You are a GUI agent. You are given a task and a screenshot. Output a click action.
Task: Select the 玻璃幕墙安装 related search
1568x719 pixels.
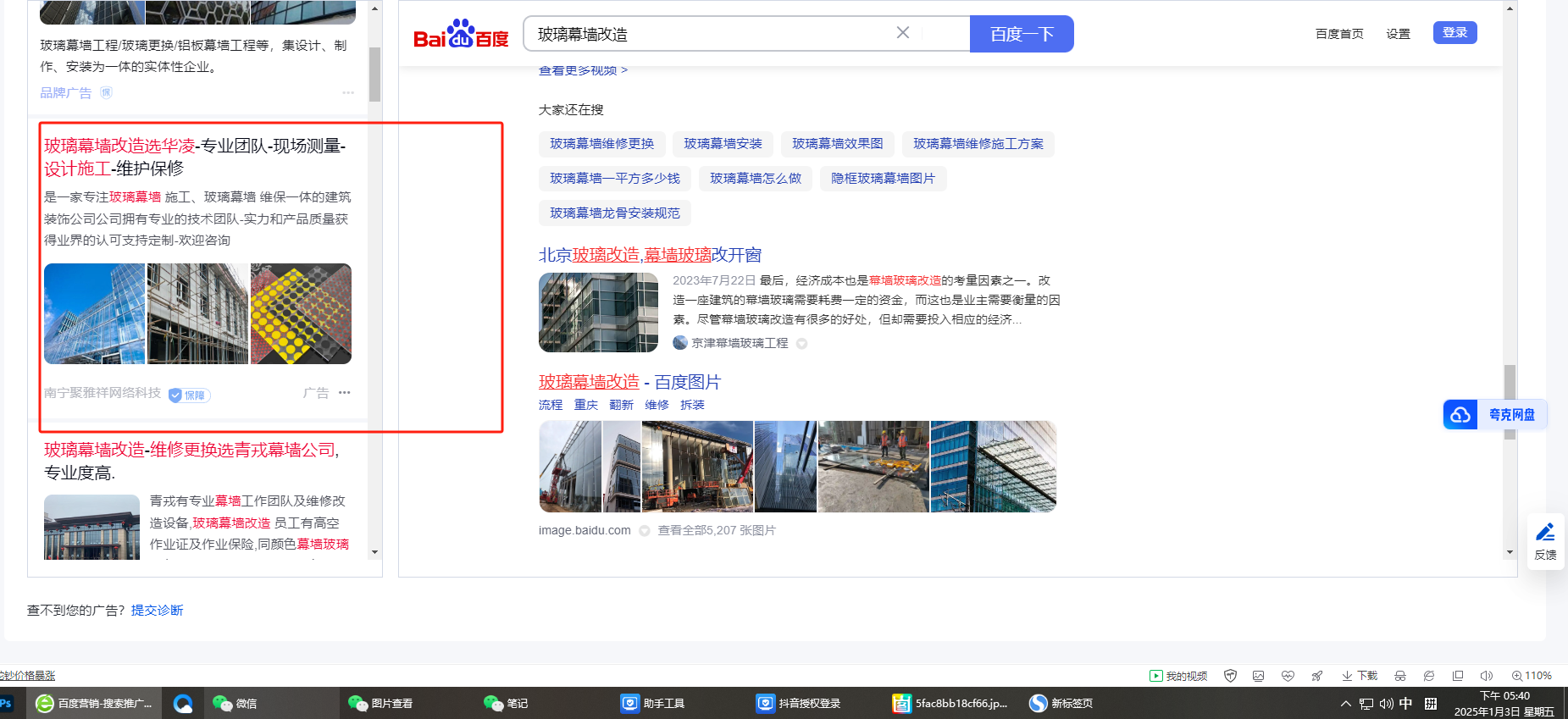(723, 144)
